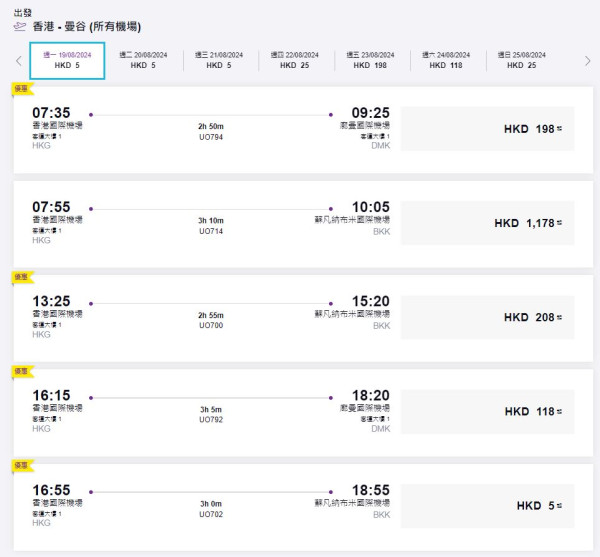The height and width of the screenshot is (557, 600).
Task: Choose the HKD 118 fare for UO792
Action: tap(488, 411)
